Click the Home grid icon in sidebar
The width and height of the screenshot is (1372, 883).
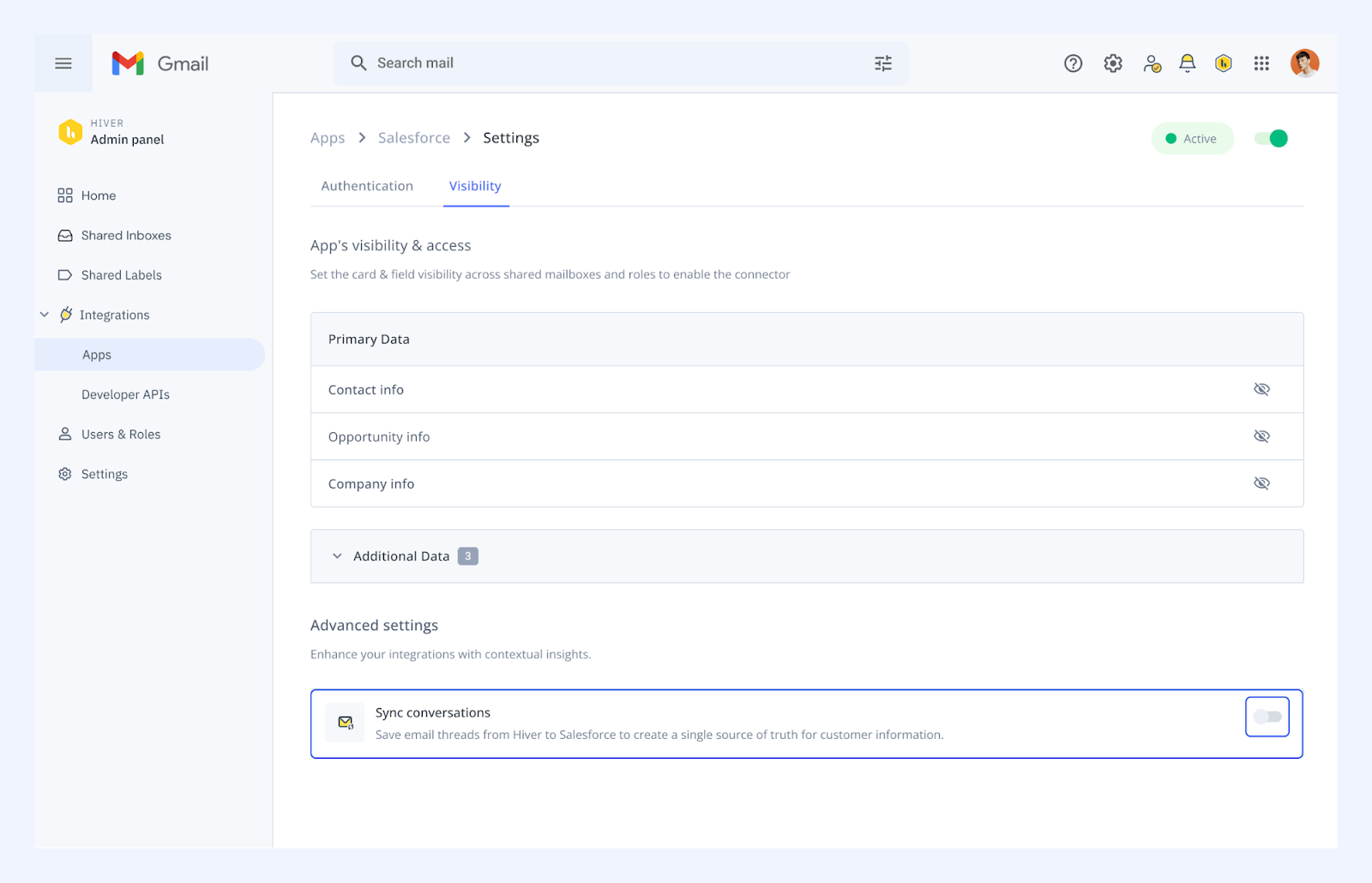coord(65,195)
